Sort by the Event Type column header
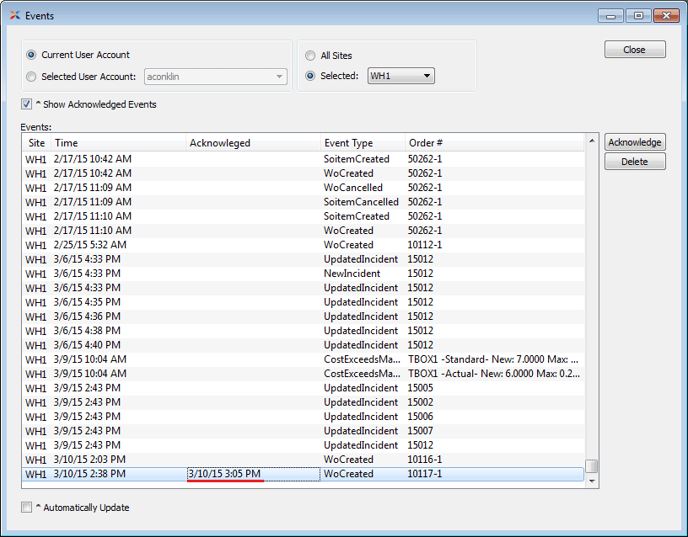 pyautogui.click(x=362, y=143)
